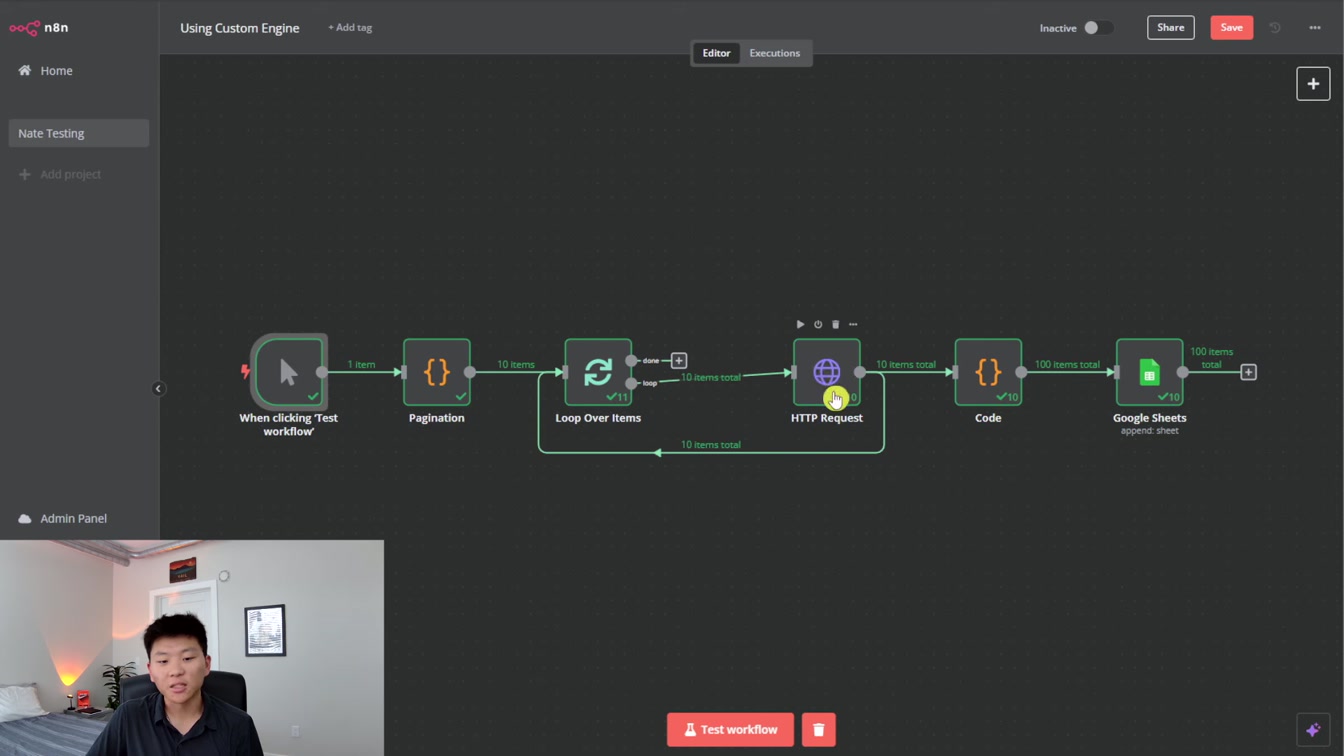
Task: Add node after Google Sheets output
Action: coord(1248,372)
